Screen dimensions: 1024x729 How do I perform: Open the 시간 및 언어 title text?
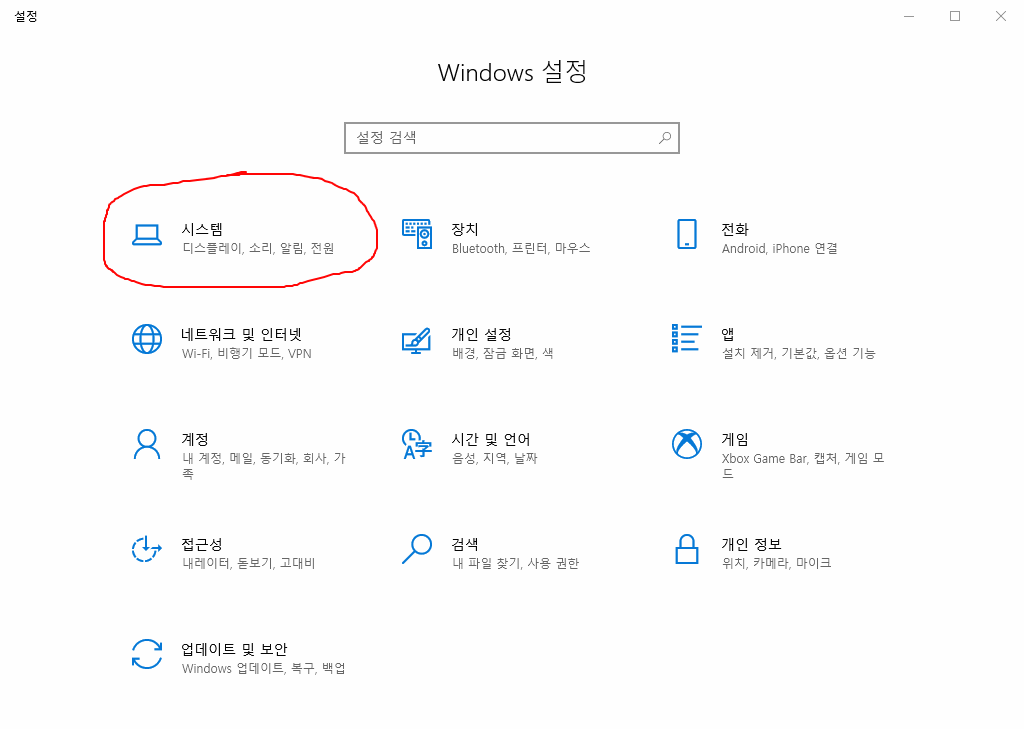click(490, 439)
